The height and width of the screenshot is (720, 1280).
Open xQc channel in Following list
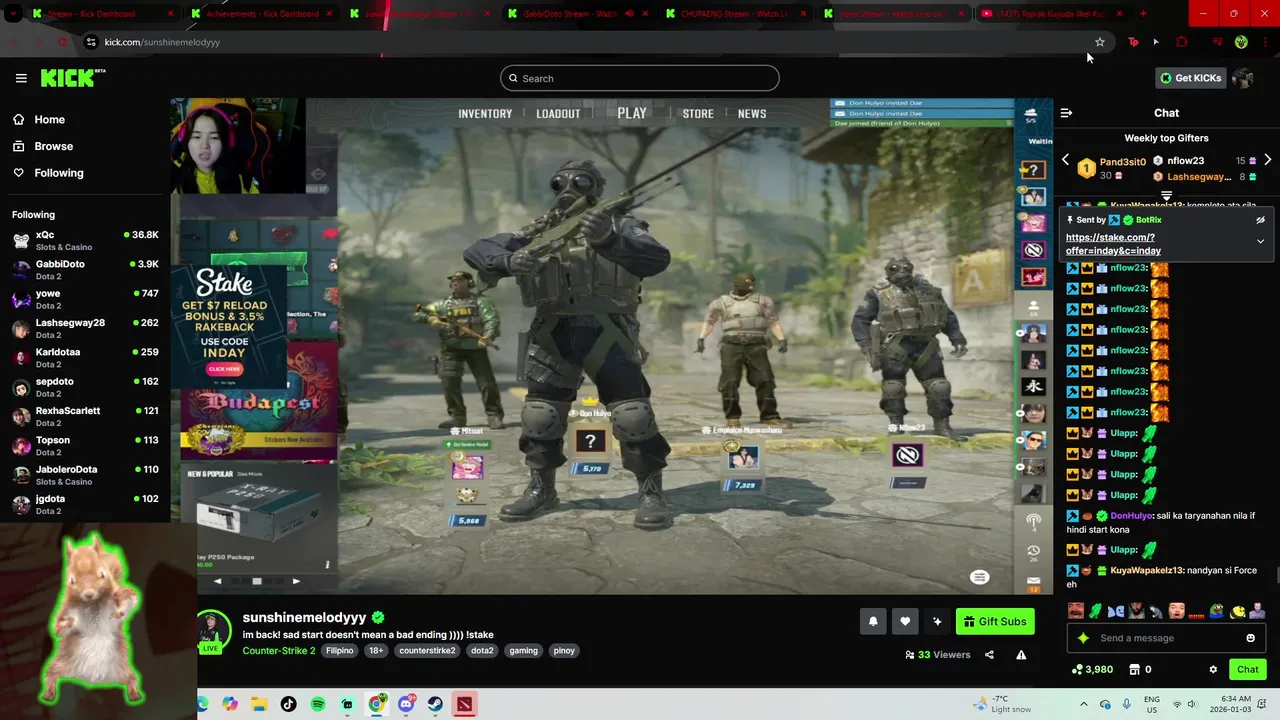pos(85,240)
